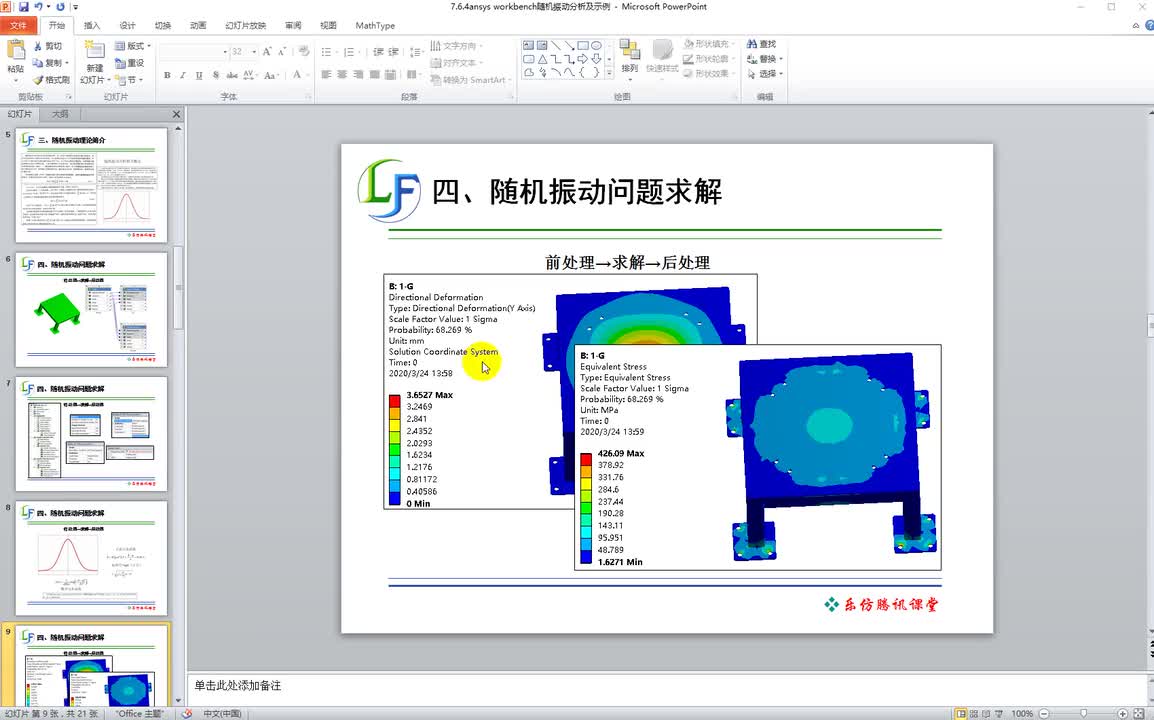Switch to the Outline pane tab
The image size is (1154, 720).
60,114
